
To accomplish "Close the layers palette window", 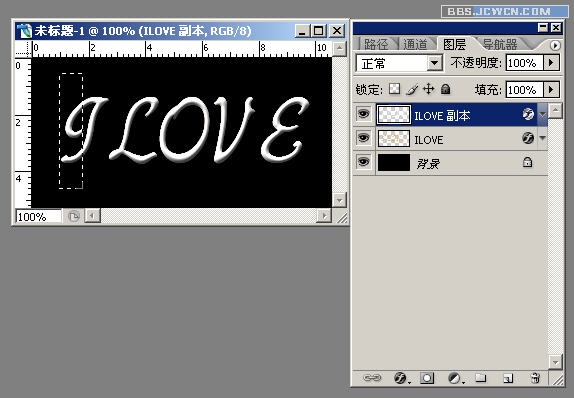I will [556, 27].
